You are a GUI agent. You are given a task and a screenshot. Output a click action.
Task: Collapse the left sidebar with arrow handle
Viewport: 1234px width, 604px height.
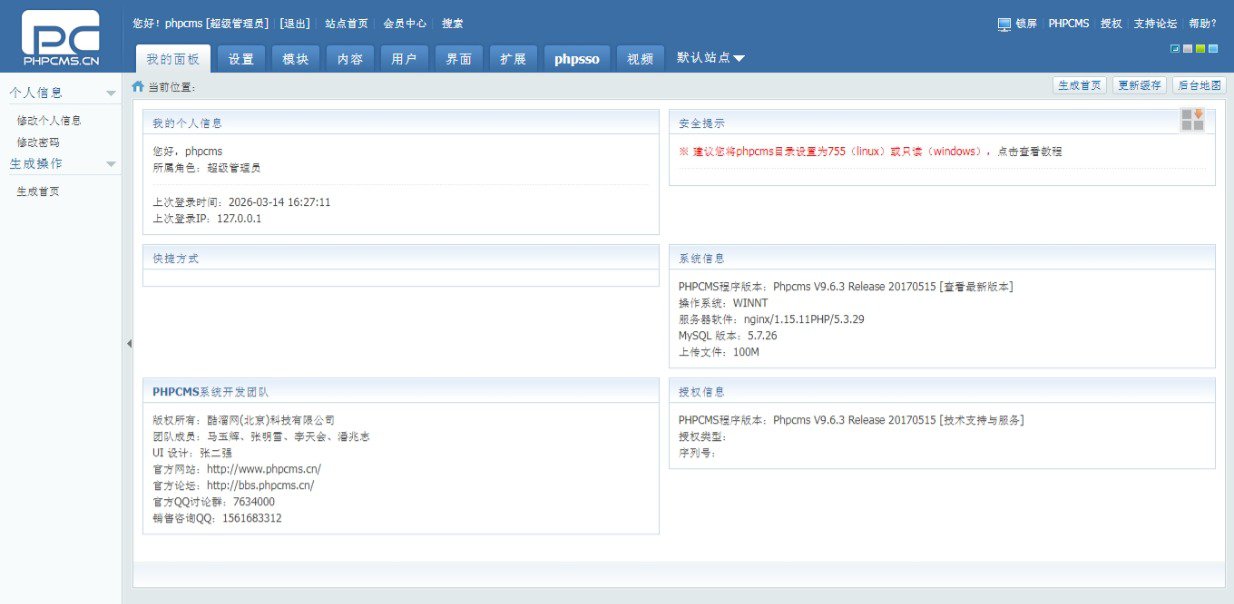point(128,344)
